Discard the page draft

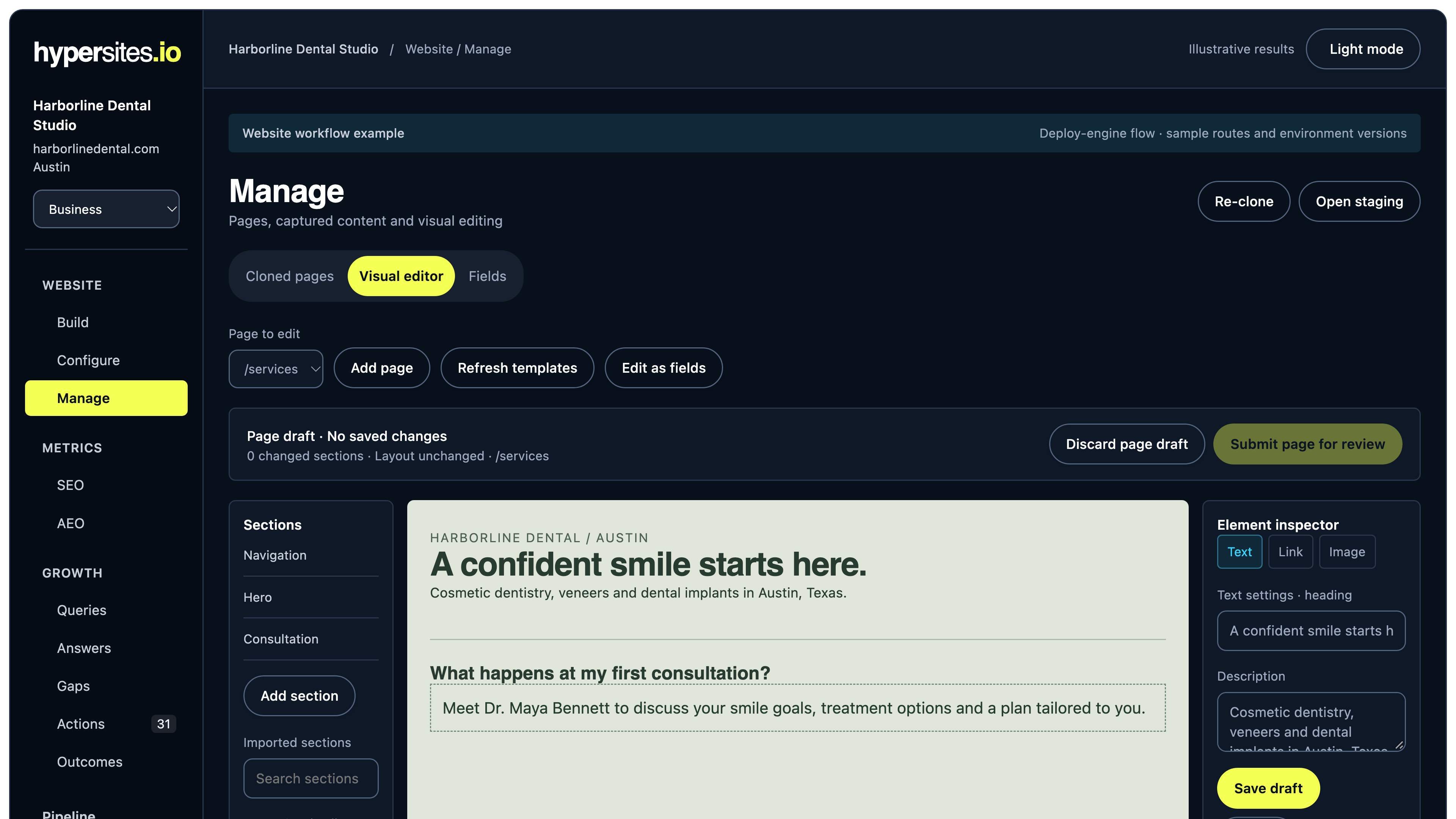tap(1127, 444)
